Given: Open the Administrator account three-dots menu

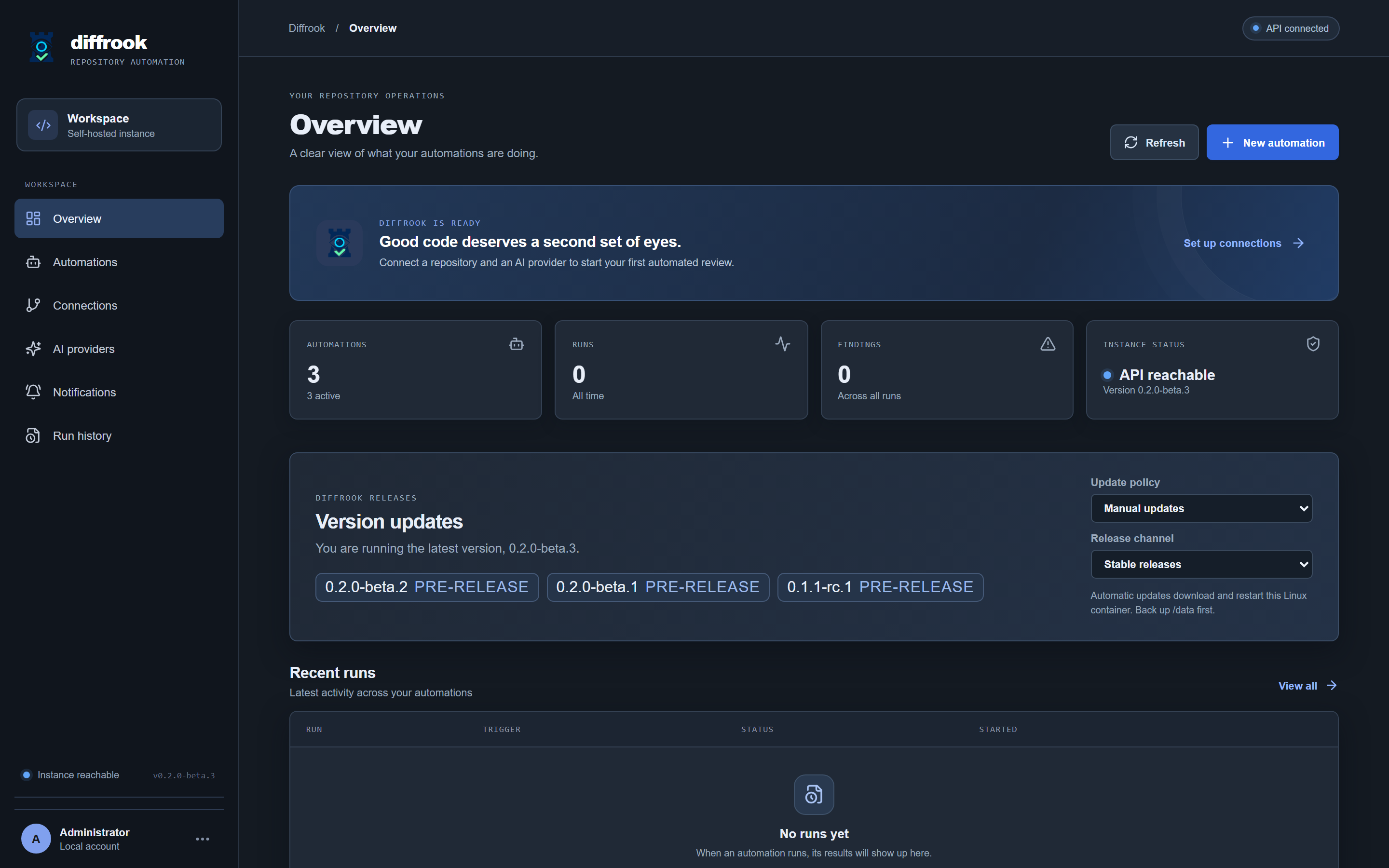Looking at the screenshot, I should (203, 839).
